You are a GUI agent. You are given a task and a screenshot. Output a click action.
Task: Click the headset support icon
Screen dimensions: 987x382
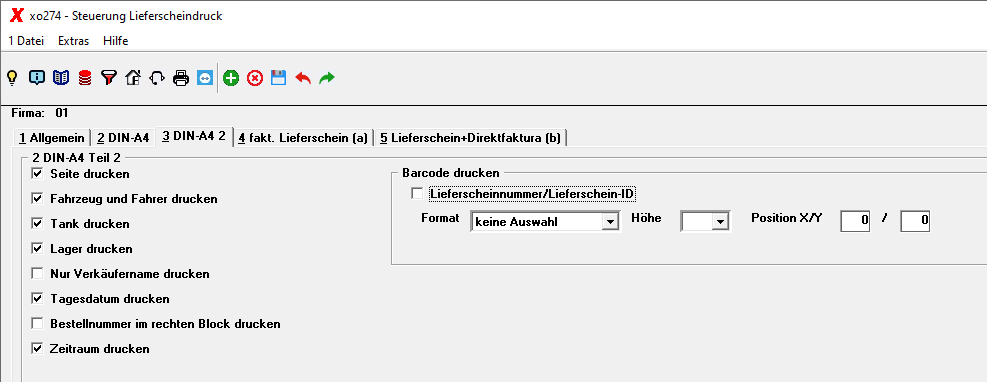[x=157, y=78]
